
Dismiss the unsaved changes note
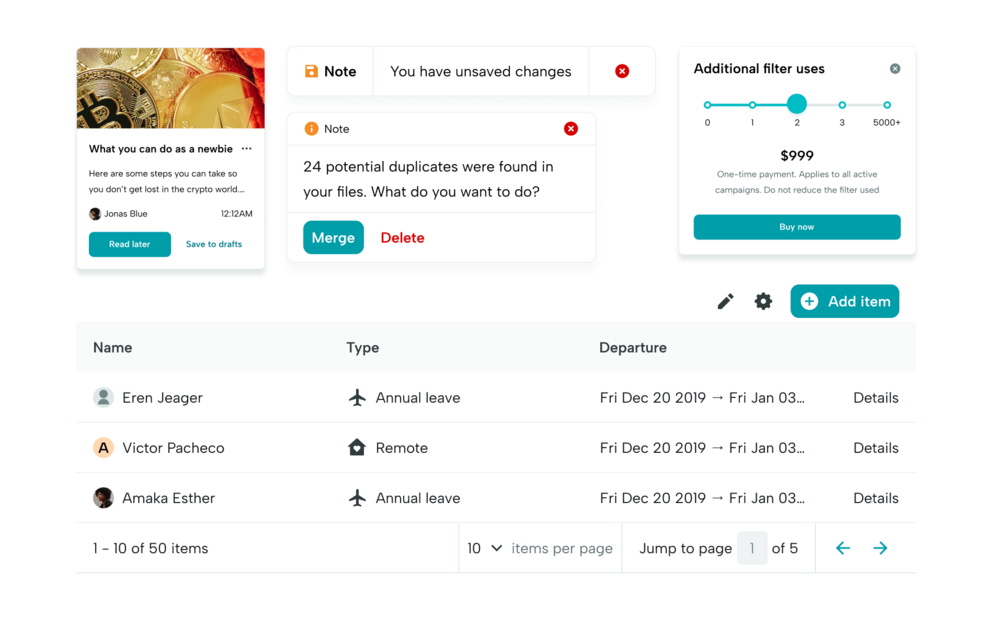coord(622,72)
